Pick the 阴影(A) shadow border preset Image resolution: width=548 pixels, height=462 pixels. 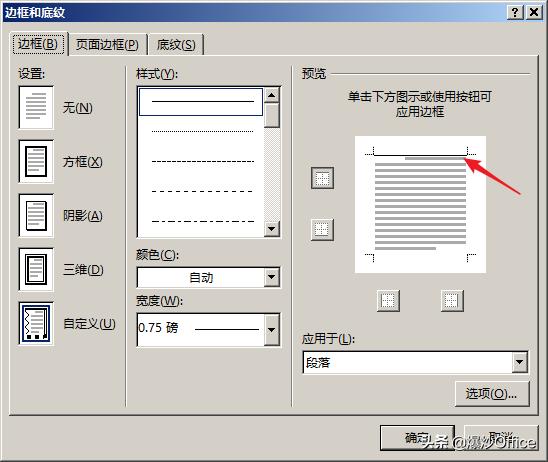[x=36, y=216]
